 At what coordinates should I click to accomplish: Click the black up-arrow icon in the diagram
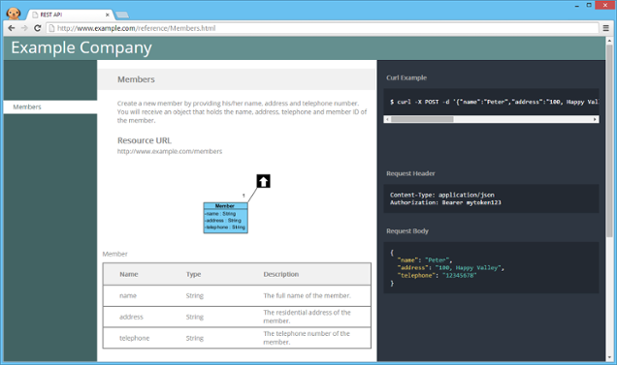(263, 181)
